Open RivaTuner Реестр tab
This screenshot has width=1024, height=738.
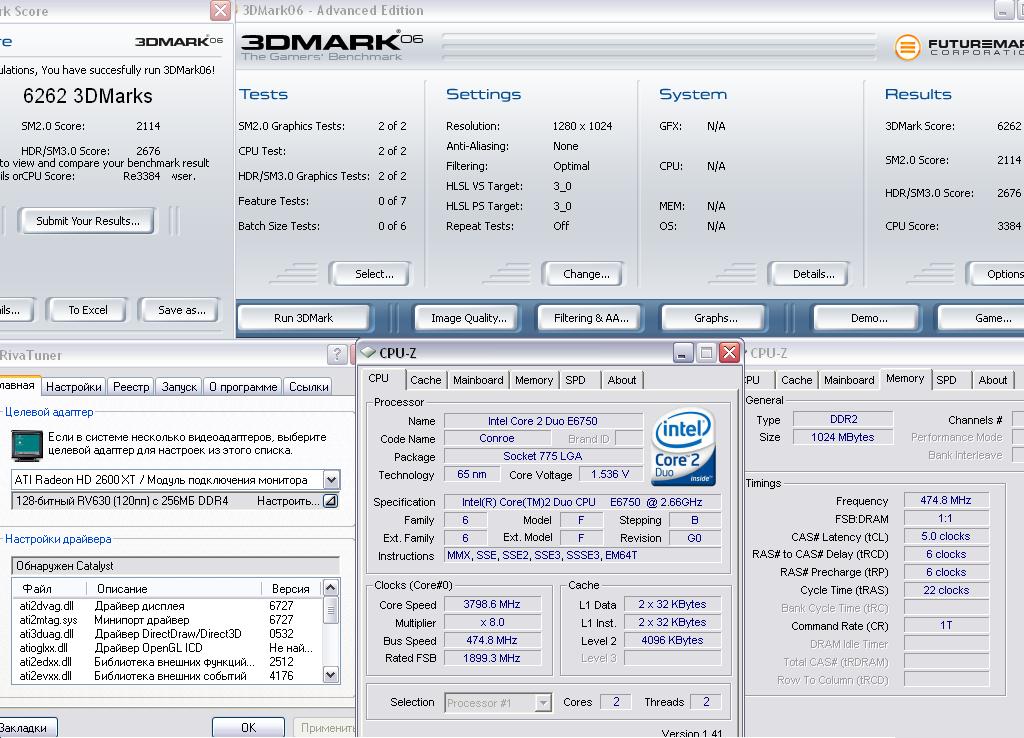pos(131,387)
